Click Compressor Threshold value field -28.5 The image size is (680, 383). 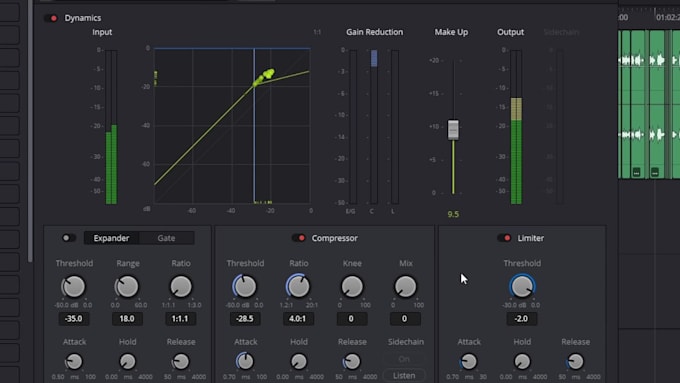click(x=245, y=319)
